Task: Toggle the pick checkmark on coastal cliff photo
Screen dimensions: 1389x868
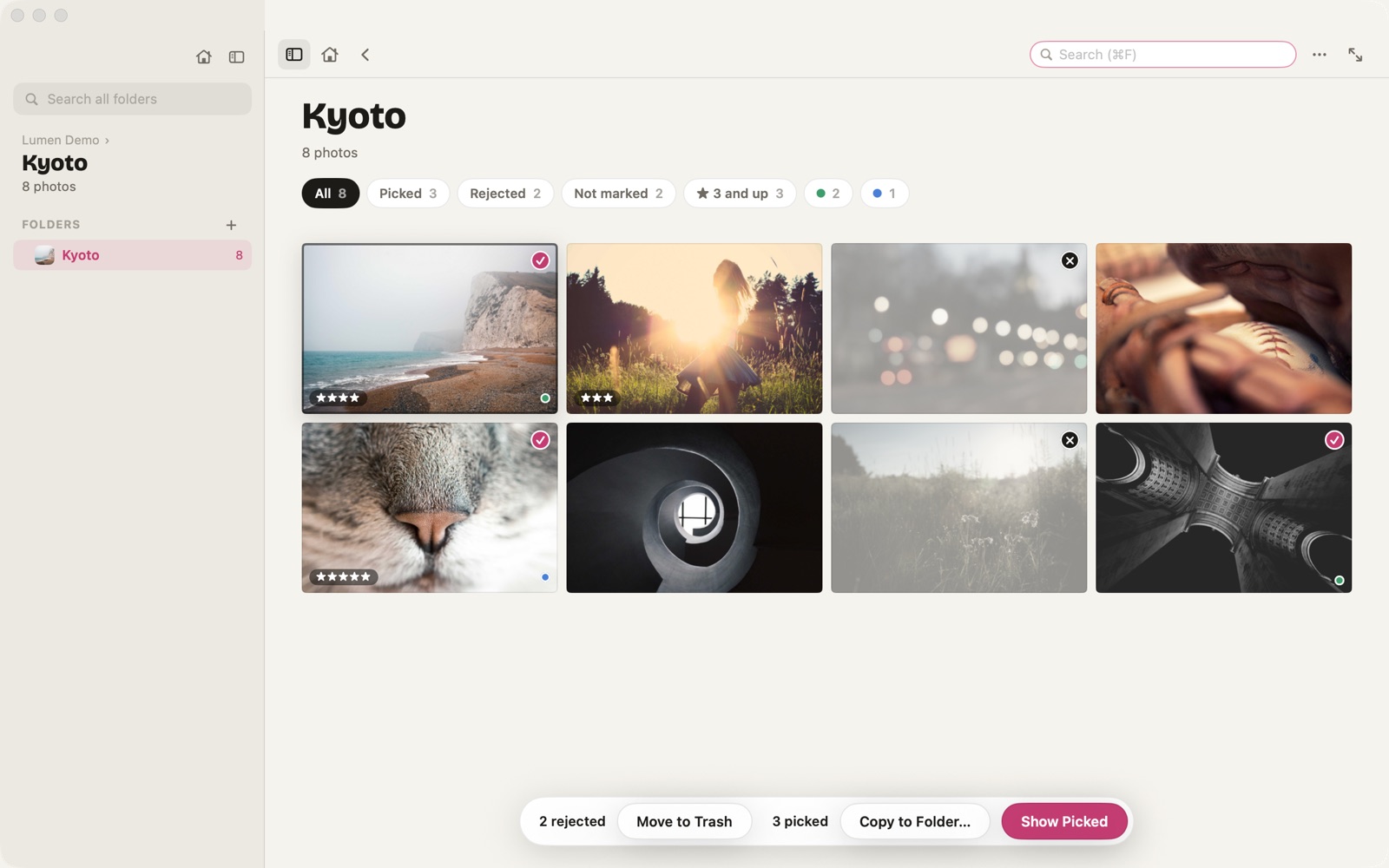Action: [x=540, y=260]
